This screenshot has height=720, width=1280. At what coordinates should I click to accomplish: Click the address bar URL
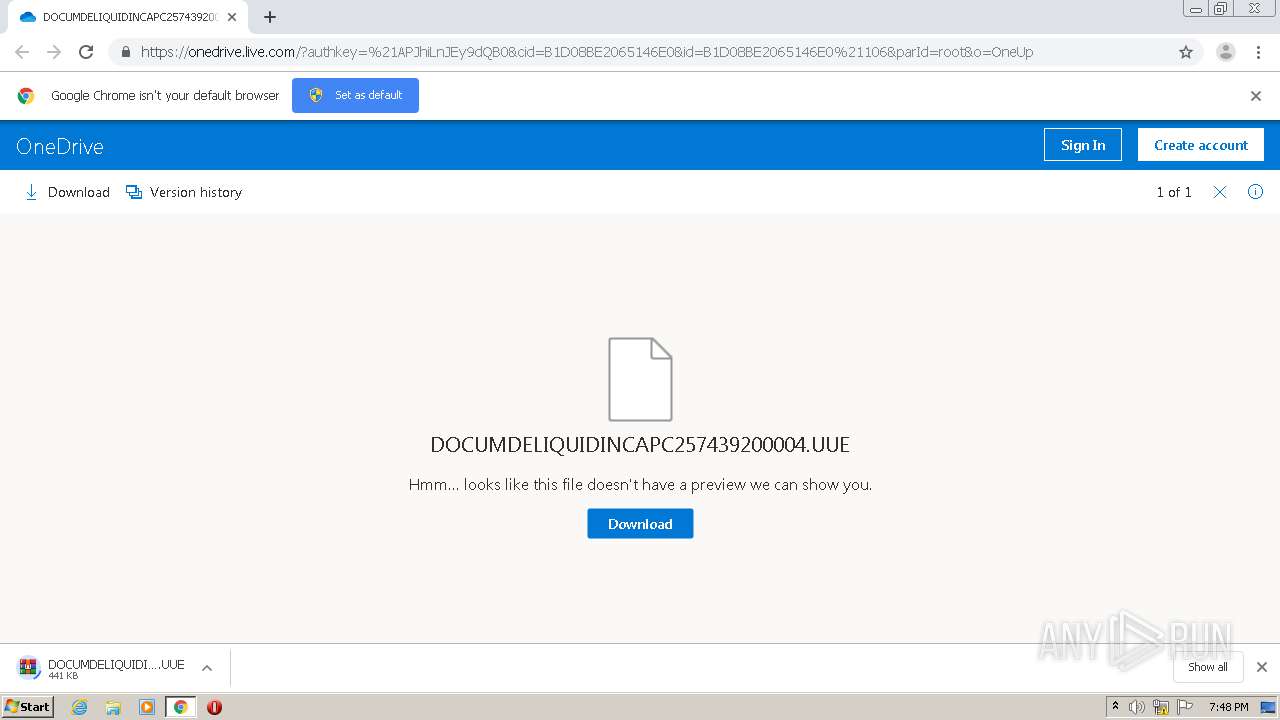(587, 52)
